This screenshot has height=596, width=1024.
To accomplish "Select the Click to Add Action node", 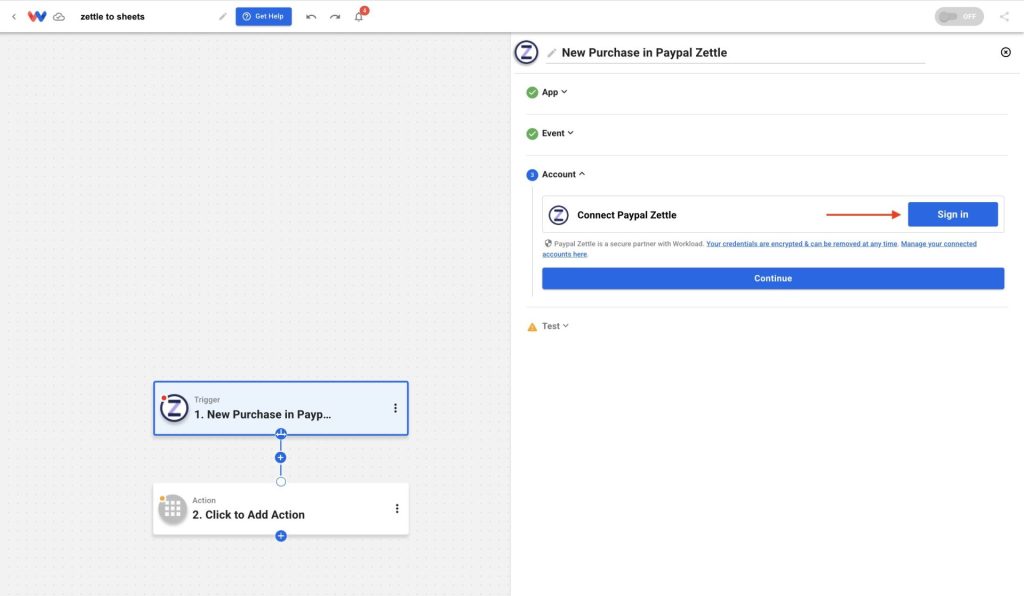I will pyautogui.click(x=281, y=509).
